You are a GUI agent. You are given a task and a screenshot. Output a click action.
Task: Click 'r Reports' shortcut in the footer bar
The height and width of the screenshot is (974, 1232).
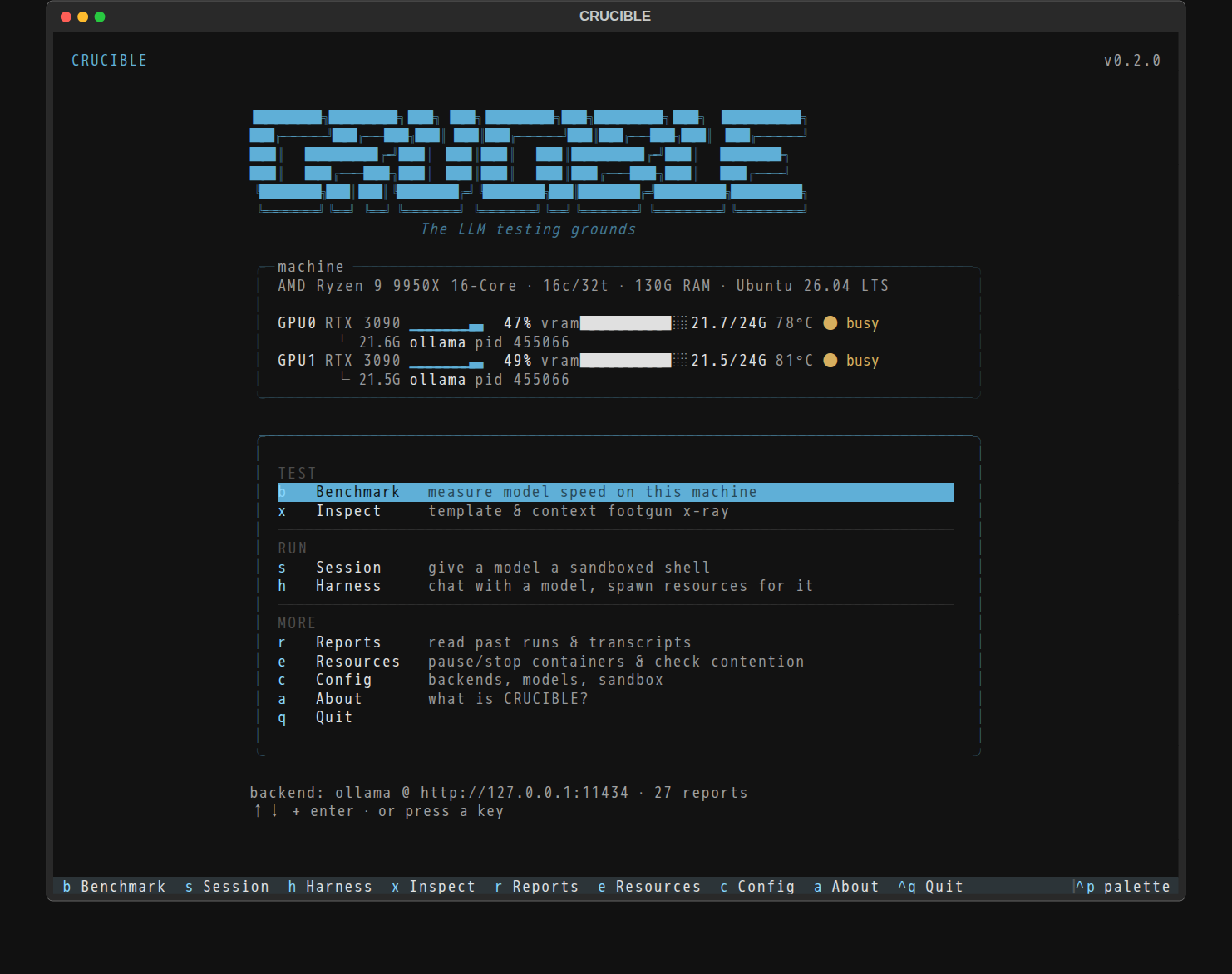tap(536, 887)
